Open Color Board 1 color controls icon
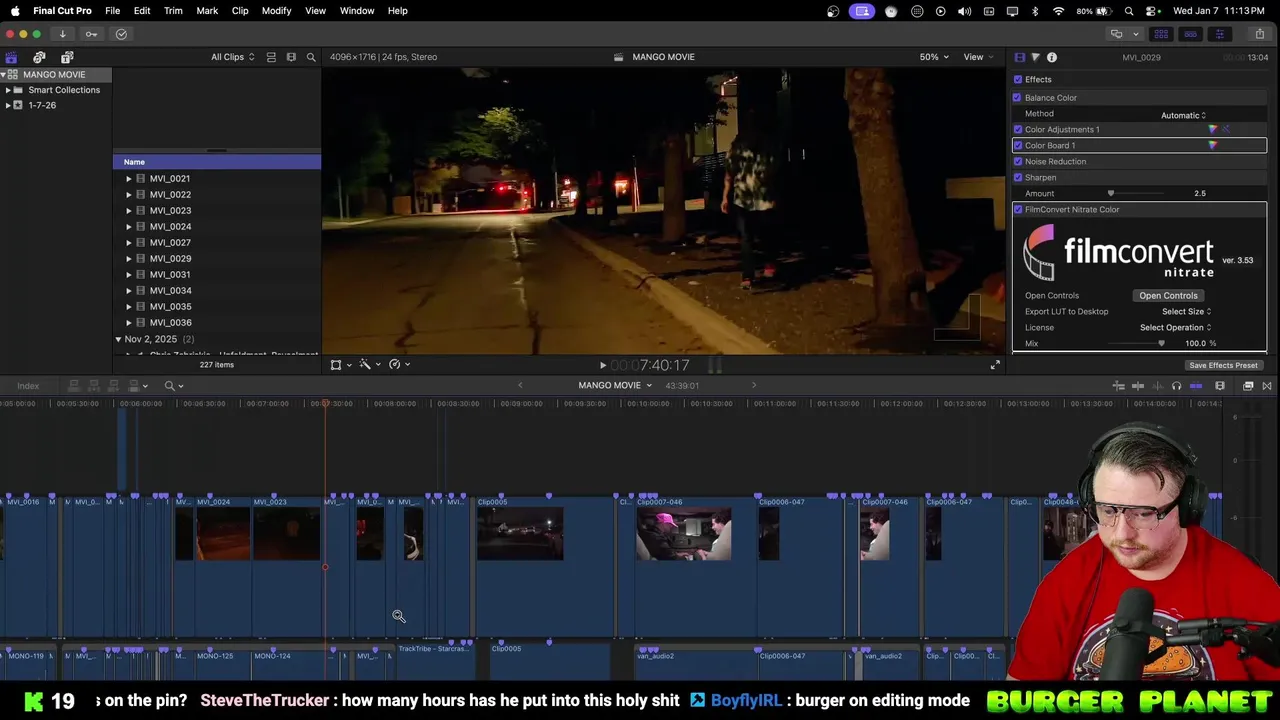The image size is (1280, 720). click(x=1213, y=145)
